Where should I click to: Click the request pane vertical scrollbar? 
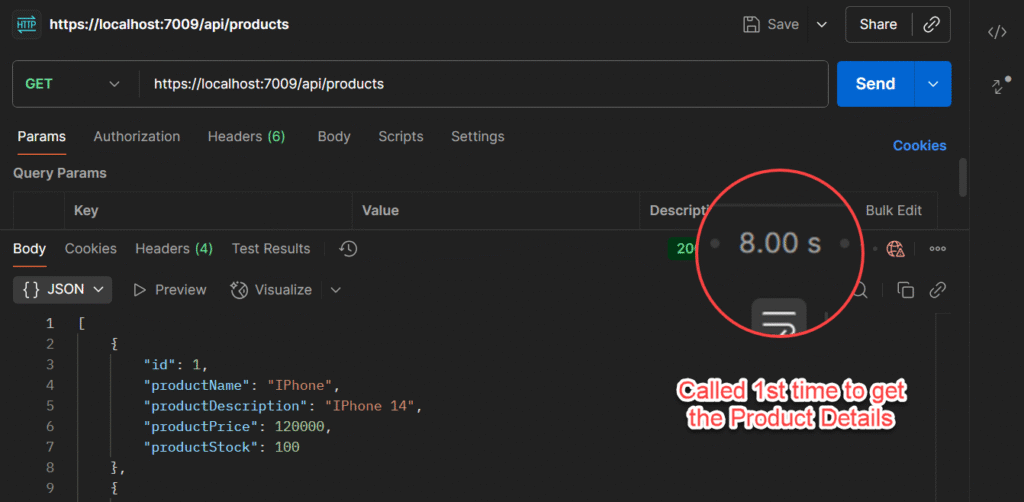tap(963, 176)
